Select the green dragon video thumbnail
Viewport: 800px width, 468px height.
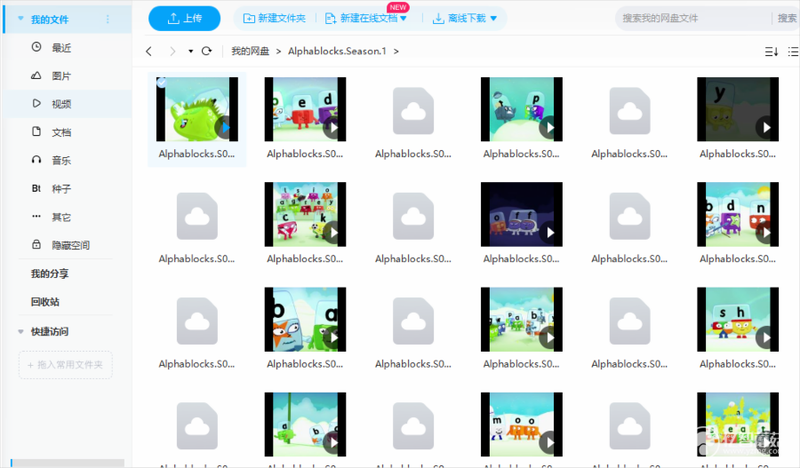pyautogui.click(x=197, y=109)
